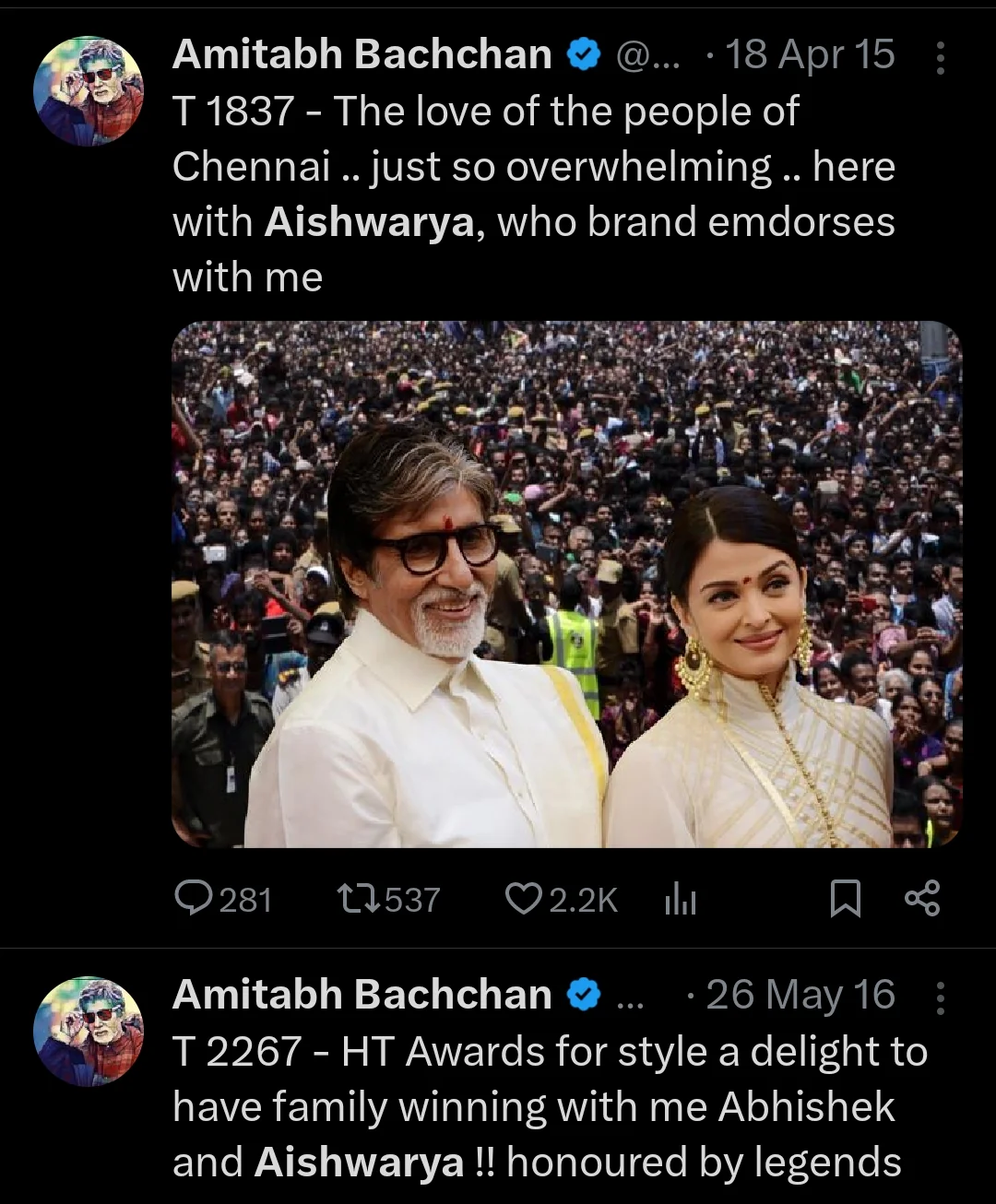Click the verified badge on the first tweet

point(583,55)
